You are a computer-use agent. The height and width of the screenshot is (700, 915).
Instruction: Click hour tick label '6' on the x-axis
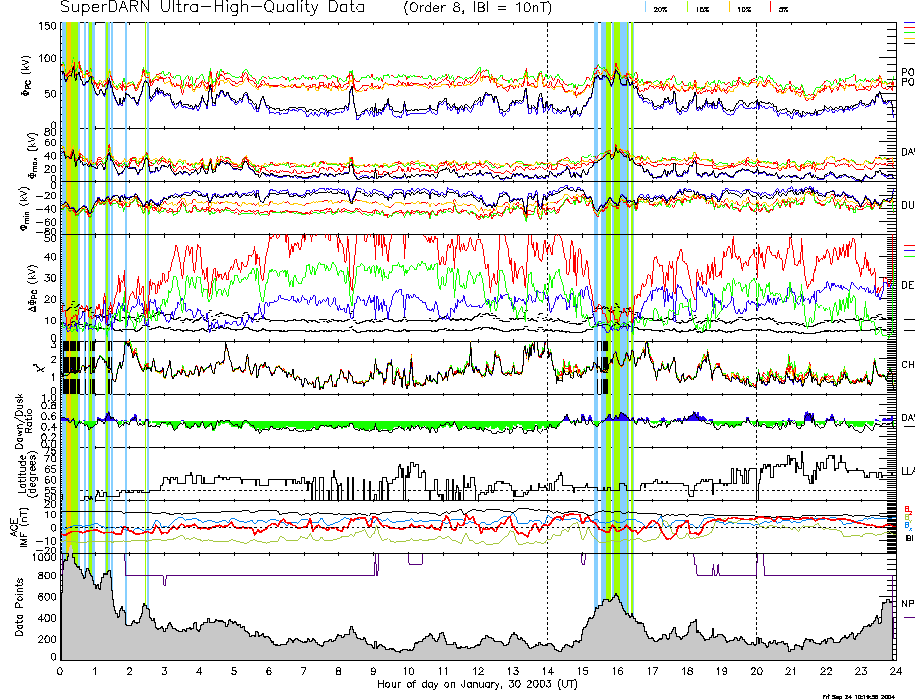click(x=269, y=671)
